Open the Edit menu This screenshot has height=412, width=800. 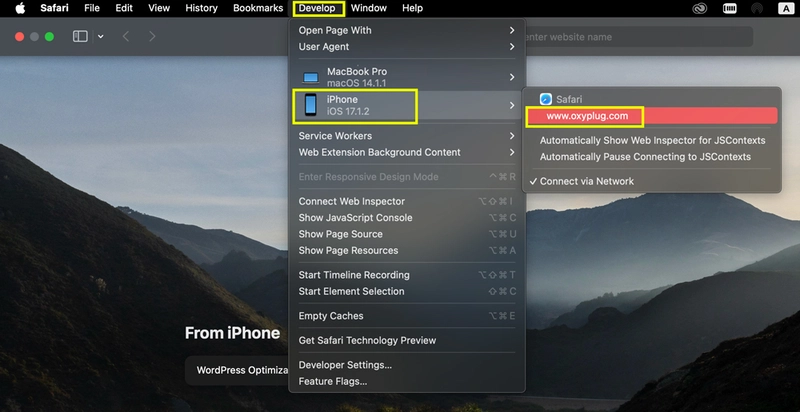click(x=124, y=8)
